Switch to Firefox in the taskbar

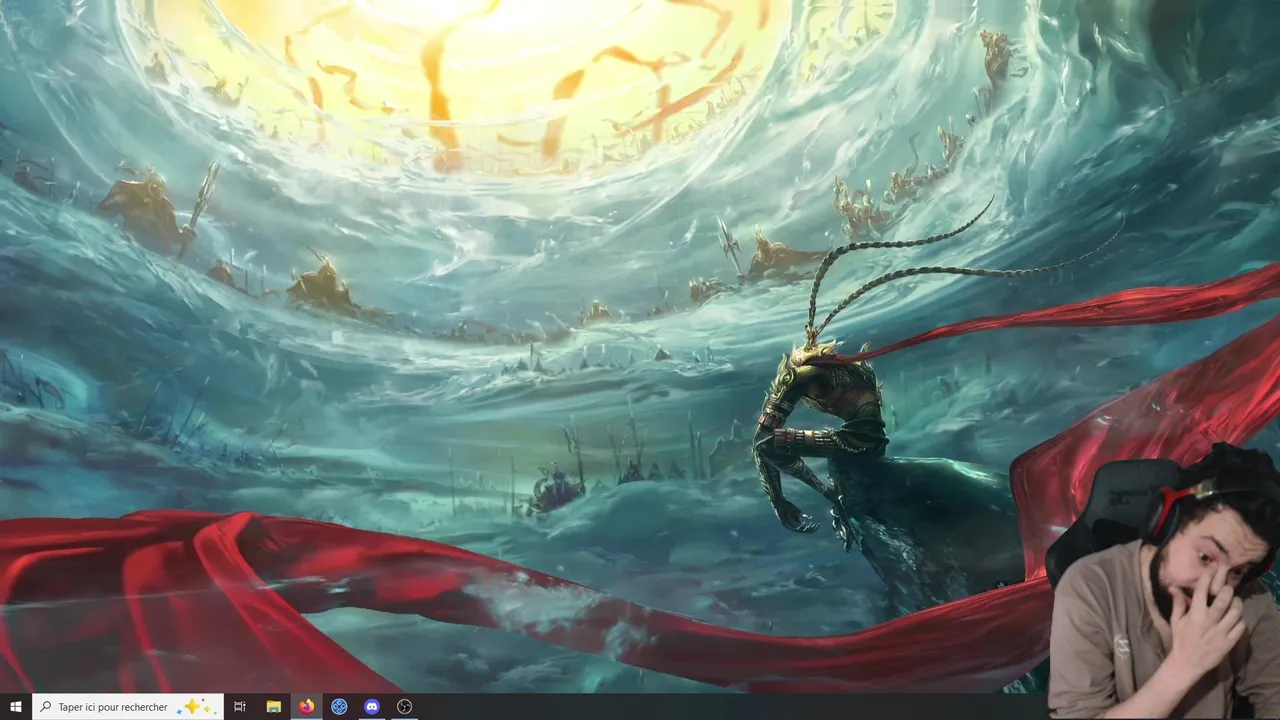click(x=306, y=707)
